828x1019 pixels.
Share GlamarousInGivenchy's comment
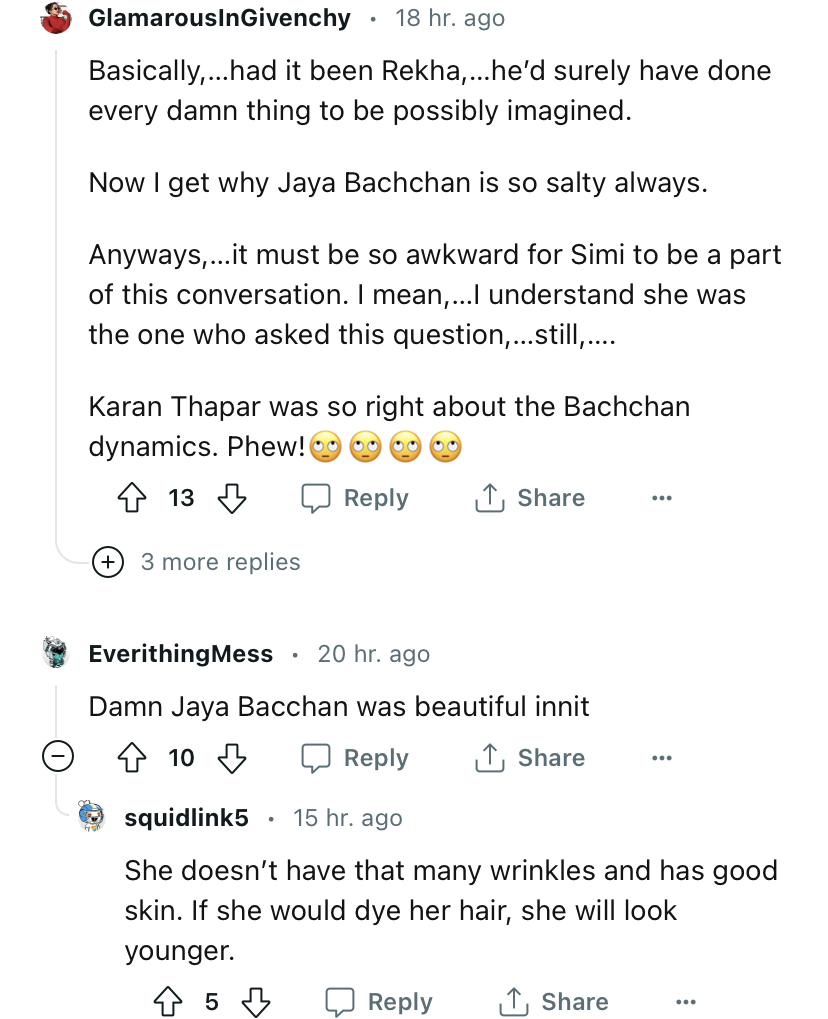[x=530, y=498]
